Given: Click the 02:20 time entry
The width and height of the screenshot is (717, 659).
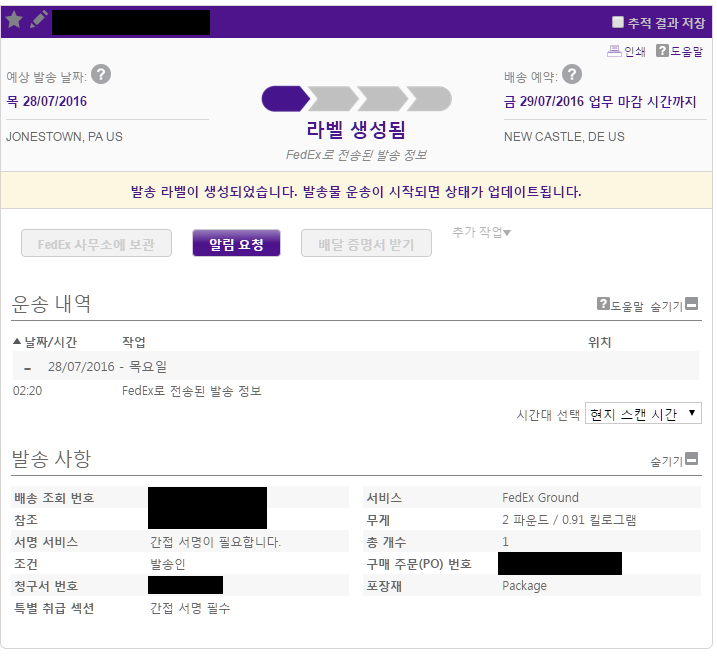Looking at the screenshot, I should (27, 391).
